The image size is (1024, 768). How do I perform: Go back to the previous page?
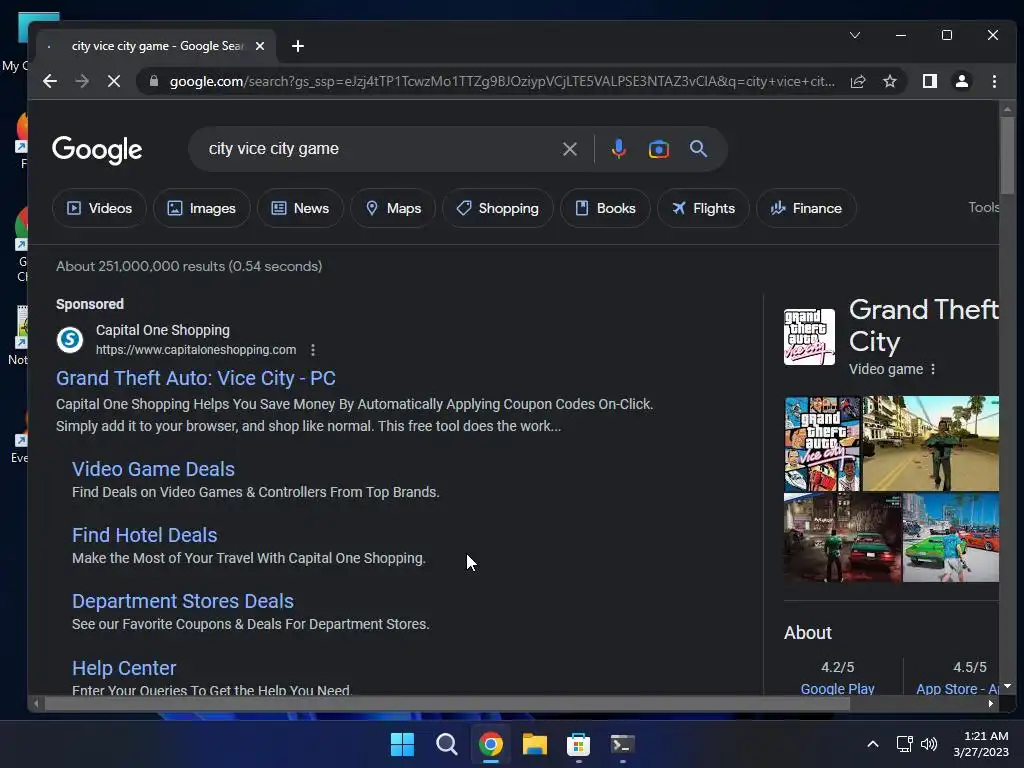coord(50,81)
